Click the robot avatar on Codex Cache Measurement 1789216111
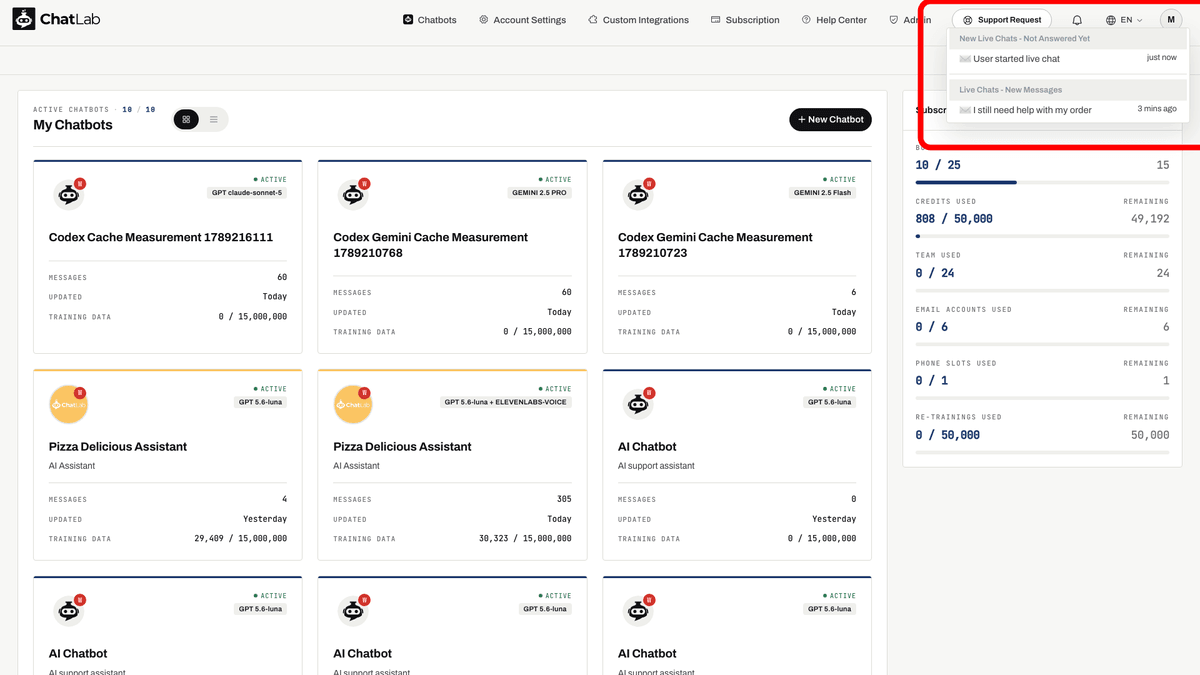Viewport: 1200px width, 675px height. (69, 195)
